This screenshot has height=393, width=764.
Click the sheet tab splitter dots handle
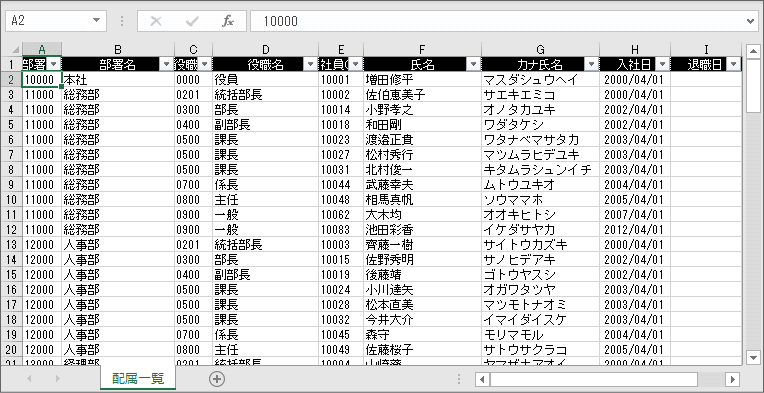point(458,379)
